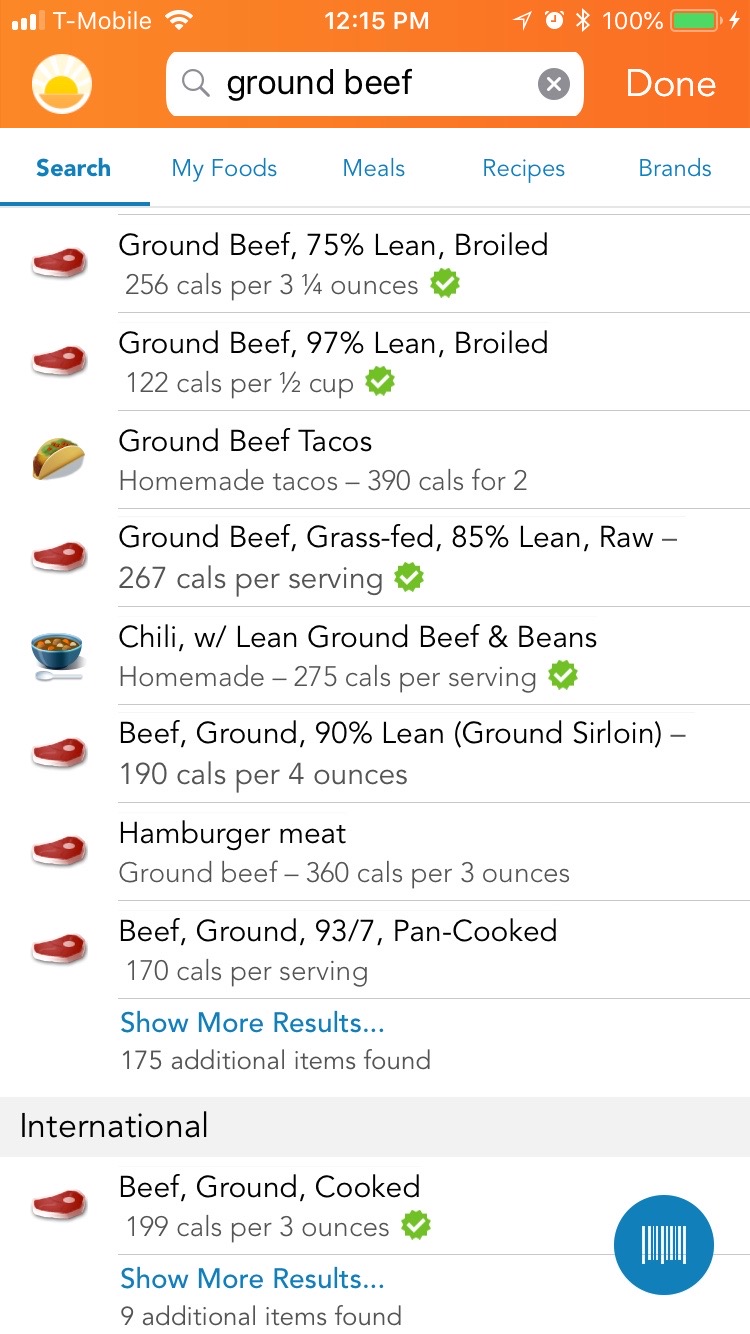This screenshot has height=1334, width=750.
Task: Tap verified checkmark on 75% Lean Broiled
Action: 445,284
